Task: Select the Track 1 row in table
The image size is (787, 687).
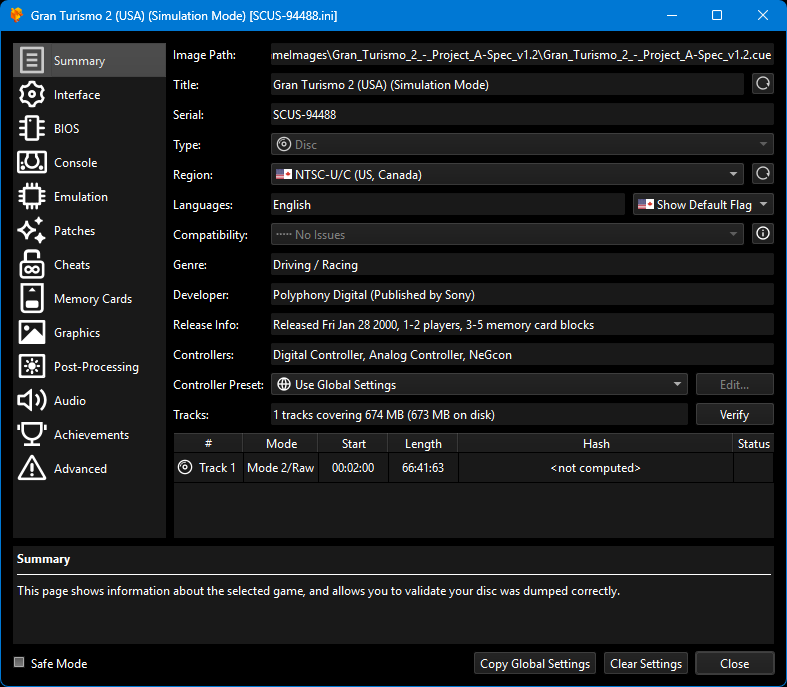Action: point(217,468)
